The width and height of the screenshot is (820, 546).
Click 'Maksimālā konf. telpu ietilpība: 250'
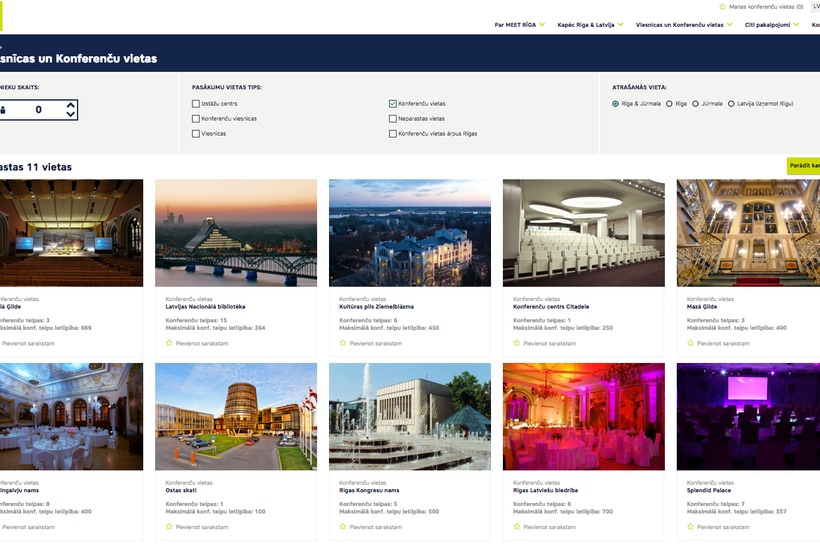[563, 328]
